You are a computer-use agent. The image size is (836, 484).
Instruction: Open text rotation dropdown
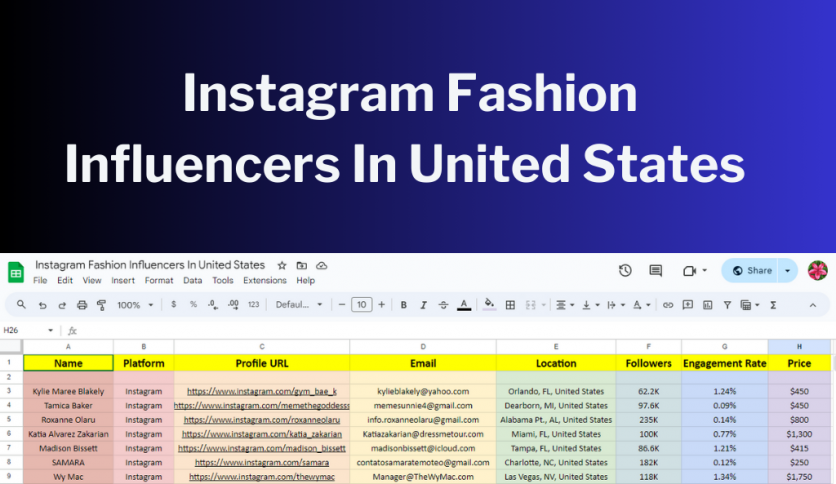click(641, 305)
